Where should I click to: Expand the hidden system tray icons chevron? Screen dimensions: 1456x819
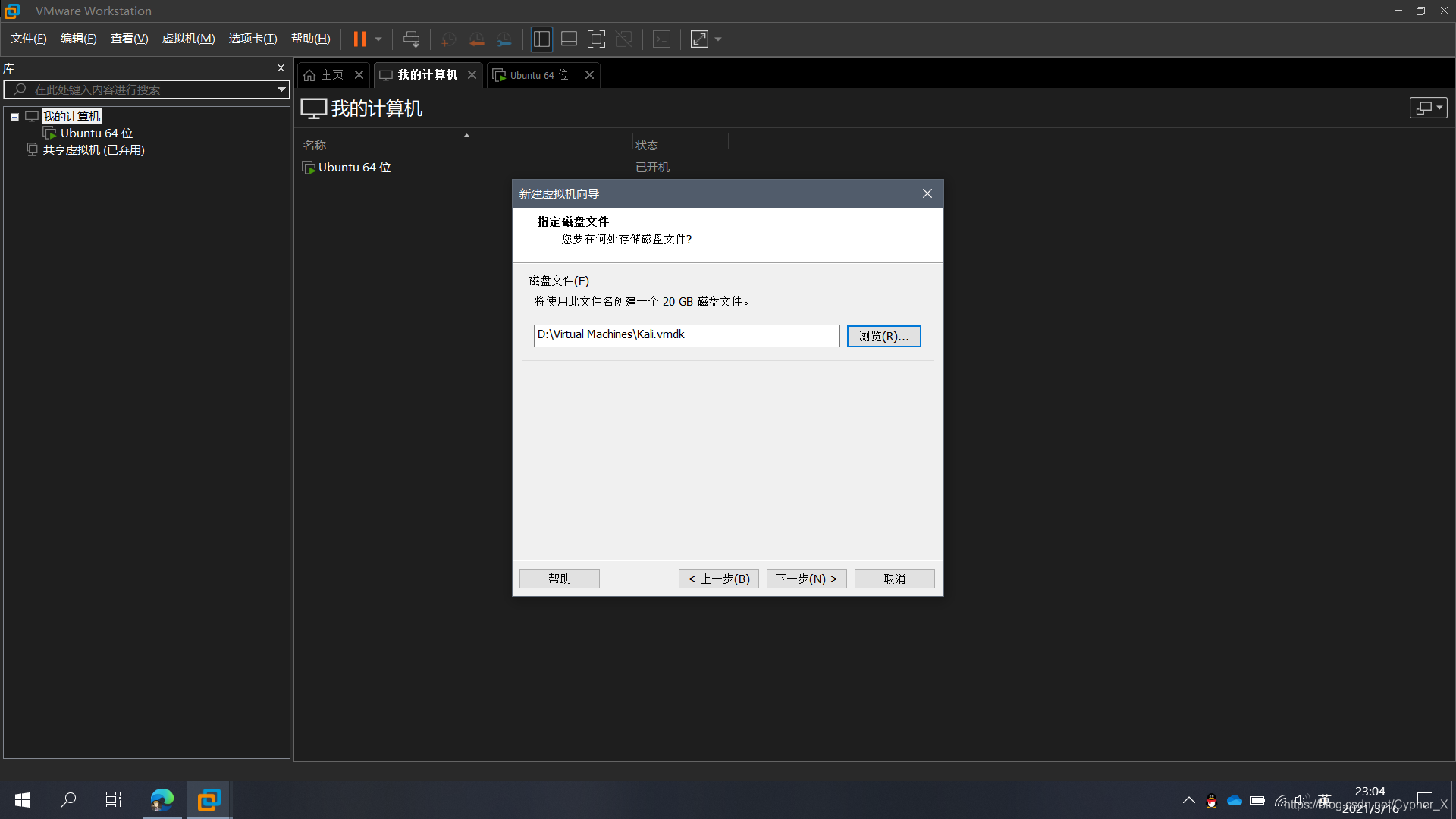(x=1188, y=800)
